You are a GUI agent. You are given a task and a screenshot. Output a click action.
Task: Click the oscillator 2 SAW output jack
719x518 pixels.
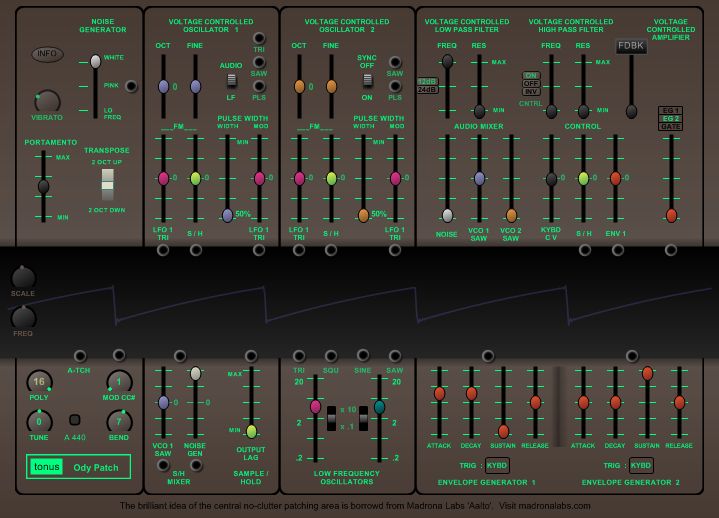(395, 62)
